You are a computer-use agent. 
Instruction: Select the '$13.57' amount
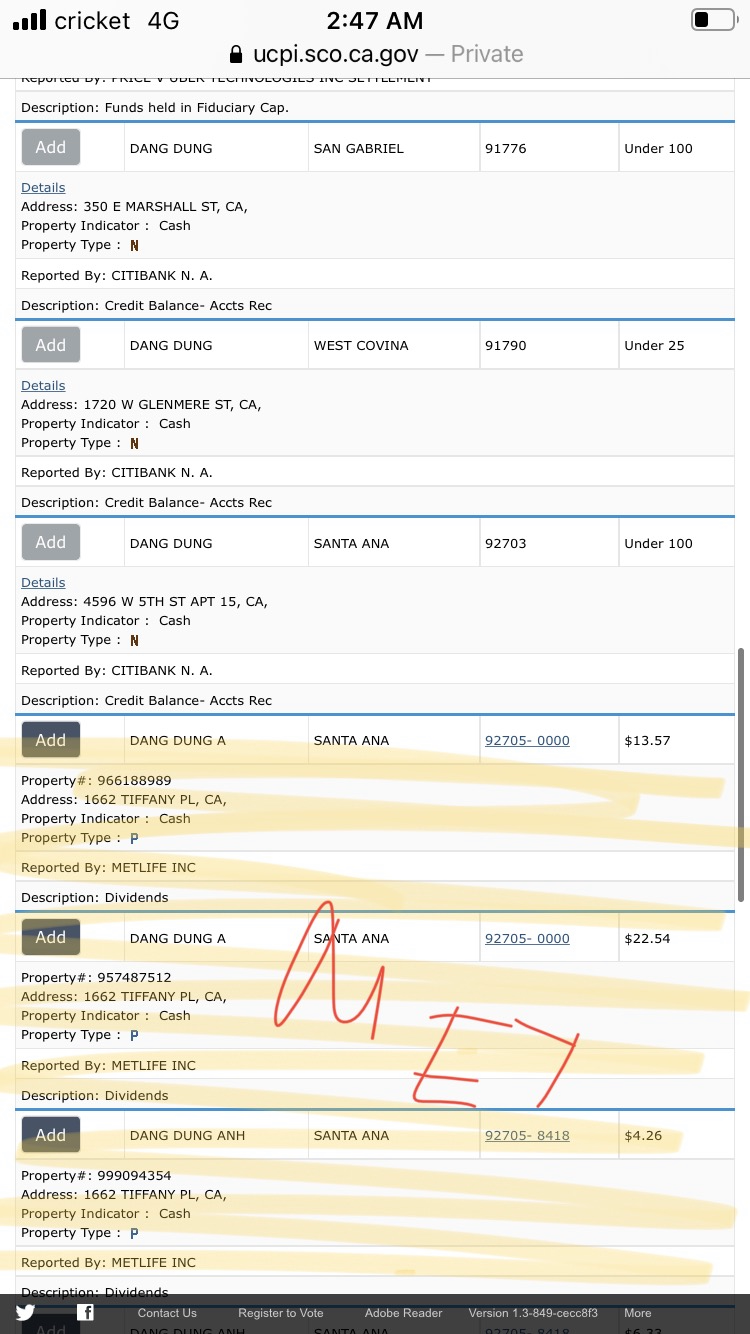pyautogui.click(x=647, y=740)
